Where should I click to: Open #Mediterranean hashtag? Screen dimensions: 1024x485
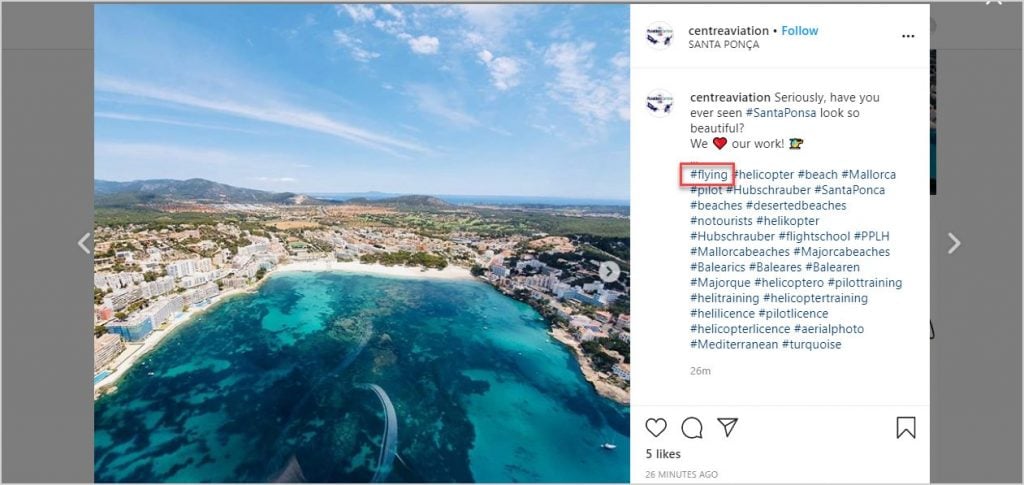pos(734,345)
